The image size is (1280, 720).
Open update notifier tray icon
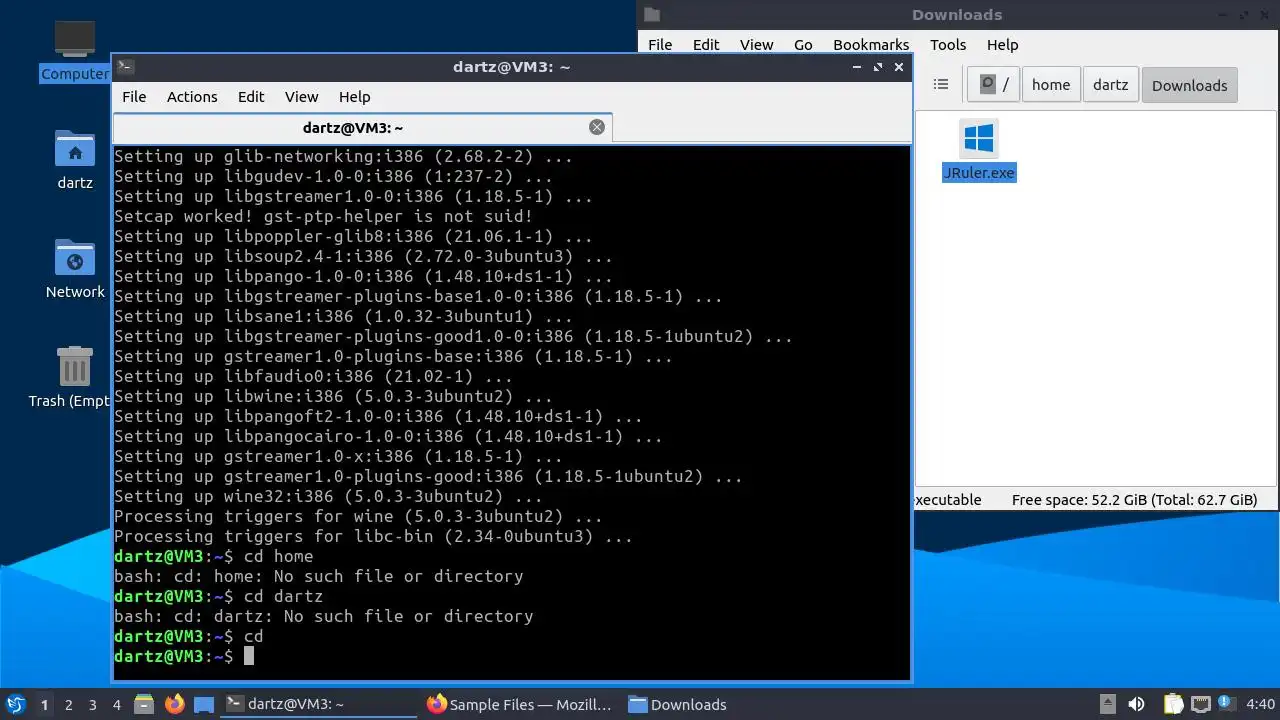tap(1225, 704)
